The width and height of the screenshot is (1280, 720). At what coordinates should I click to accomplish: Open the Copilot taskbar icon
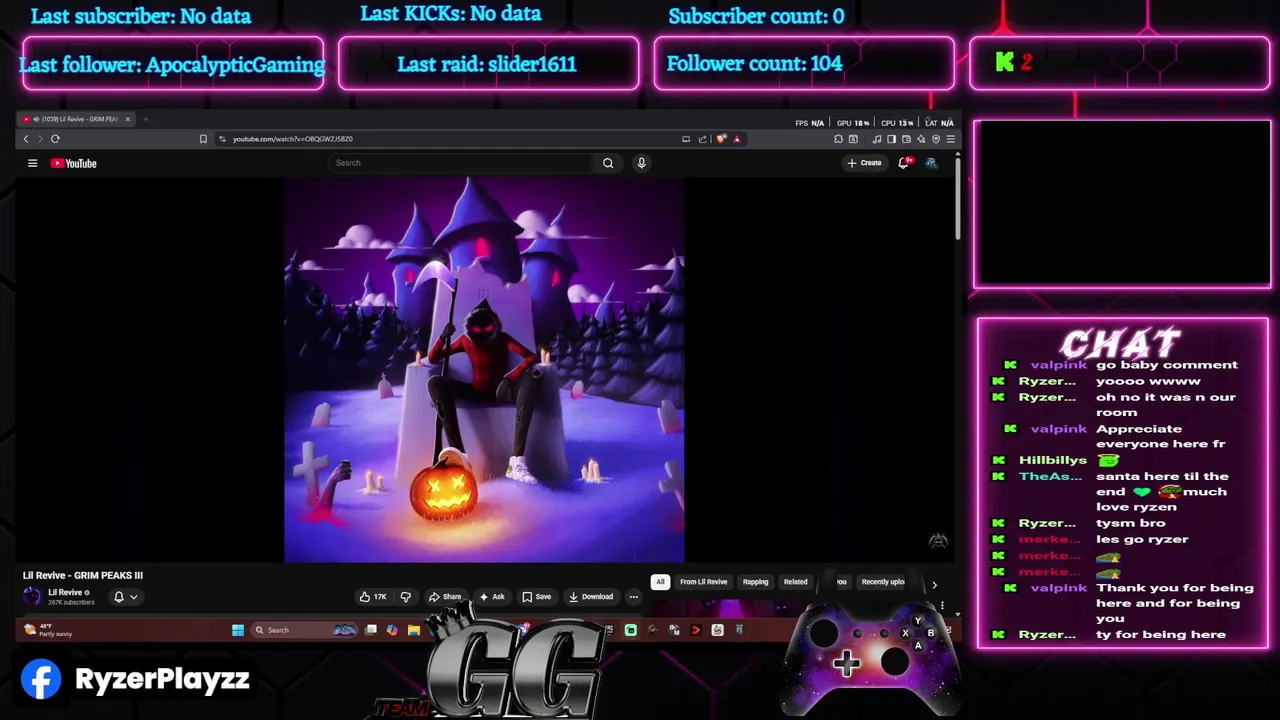pyautogui.click(x=392, y=630)
